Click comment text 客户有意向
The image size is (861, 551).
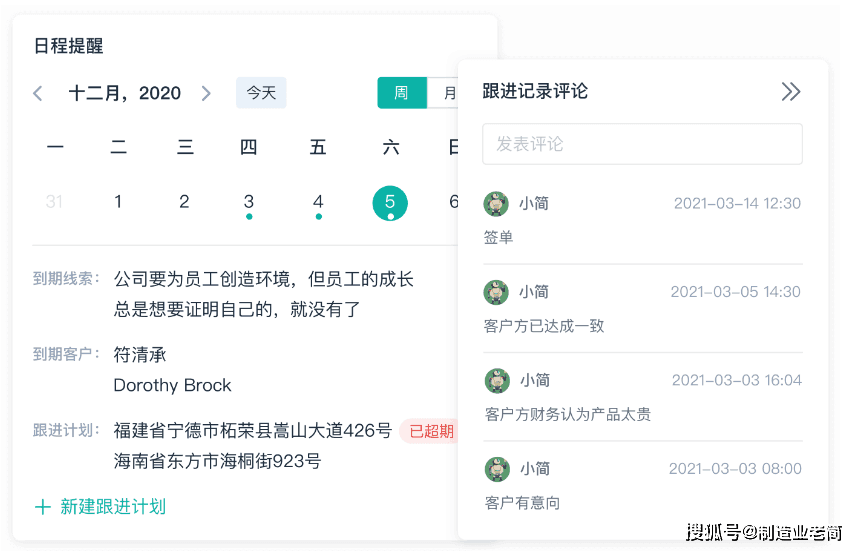pyautogui.click(x=522, y=503)
